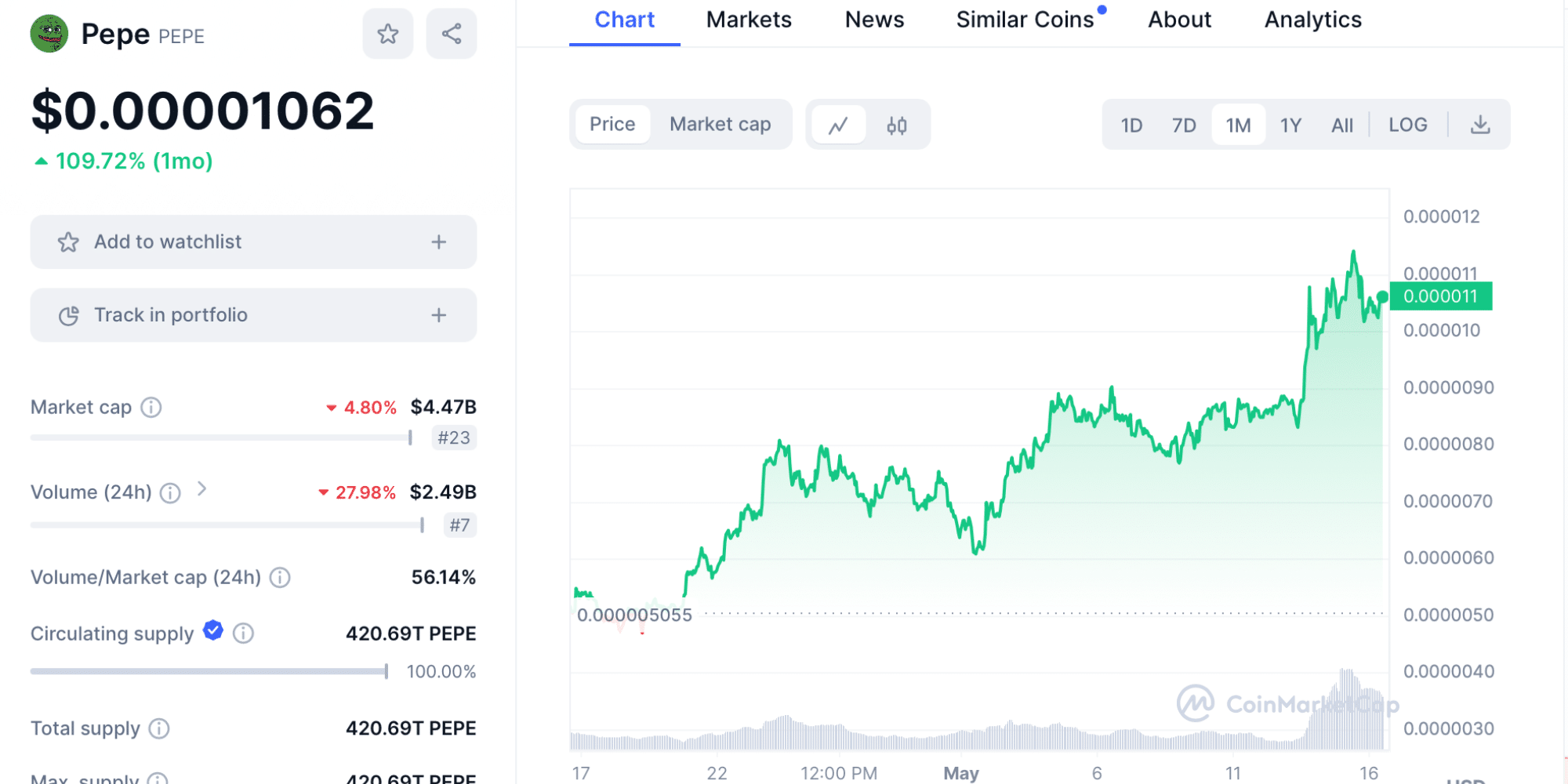The height and width of the screenshot is (784, 1568).
Task: Click the #23 market cap rank badge
Action: tap(454, 437)
